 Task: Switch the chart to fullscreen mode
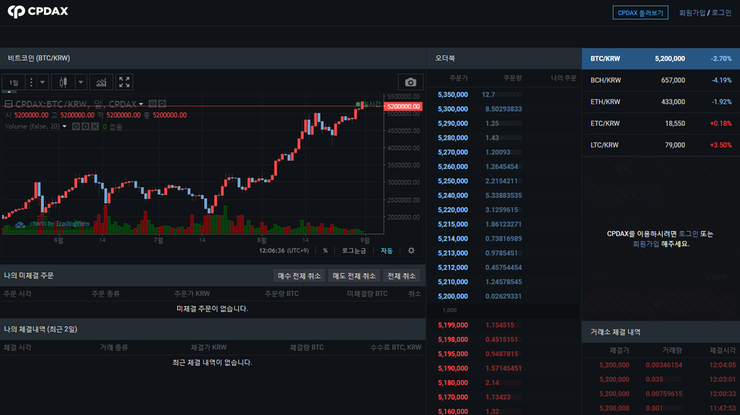(x=124, y=82)
